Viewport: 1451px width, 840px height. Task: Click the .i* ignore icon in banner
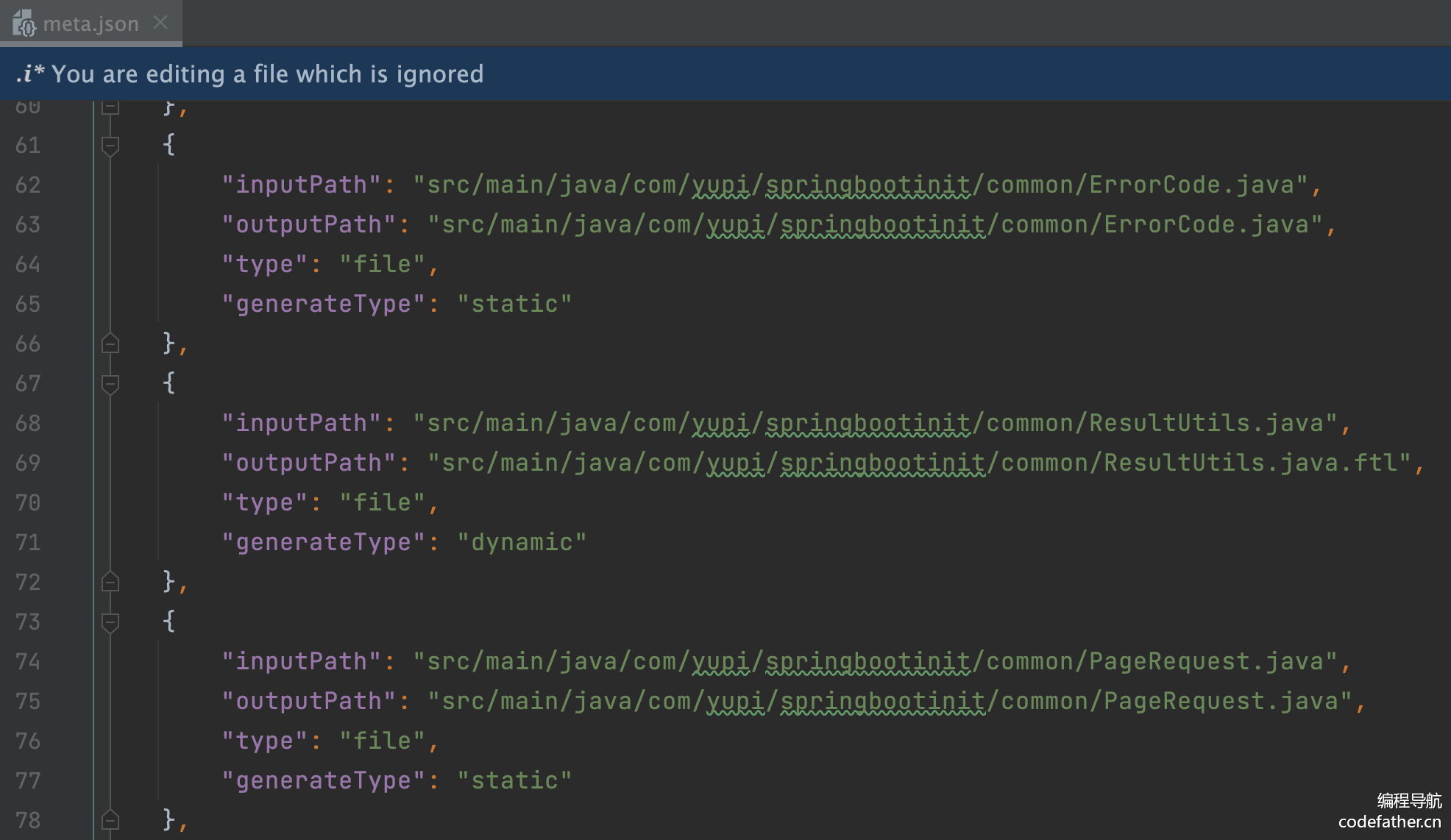(29, 74)
